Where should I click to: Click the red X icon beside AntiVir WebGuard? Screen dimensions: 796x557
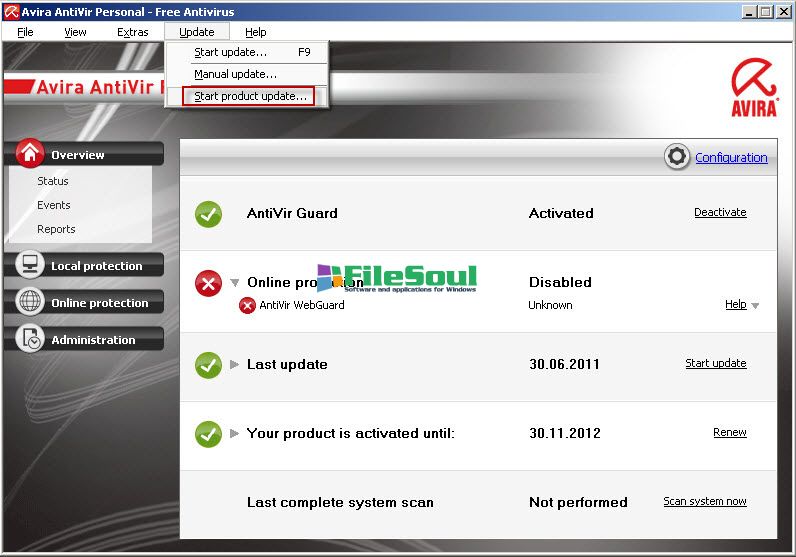247,305
